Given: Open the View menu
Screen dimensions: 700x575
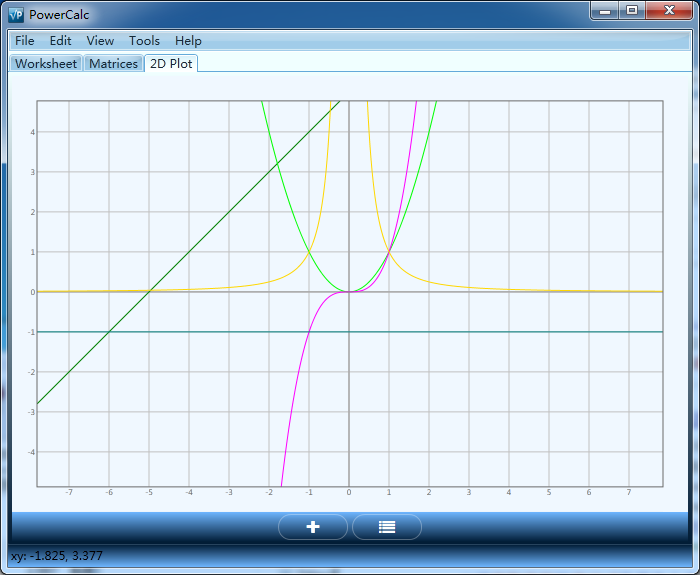Looking at the screenshot, I should tap(100, 41).
